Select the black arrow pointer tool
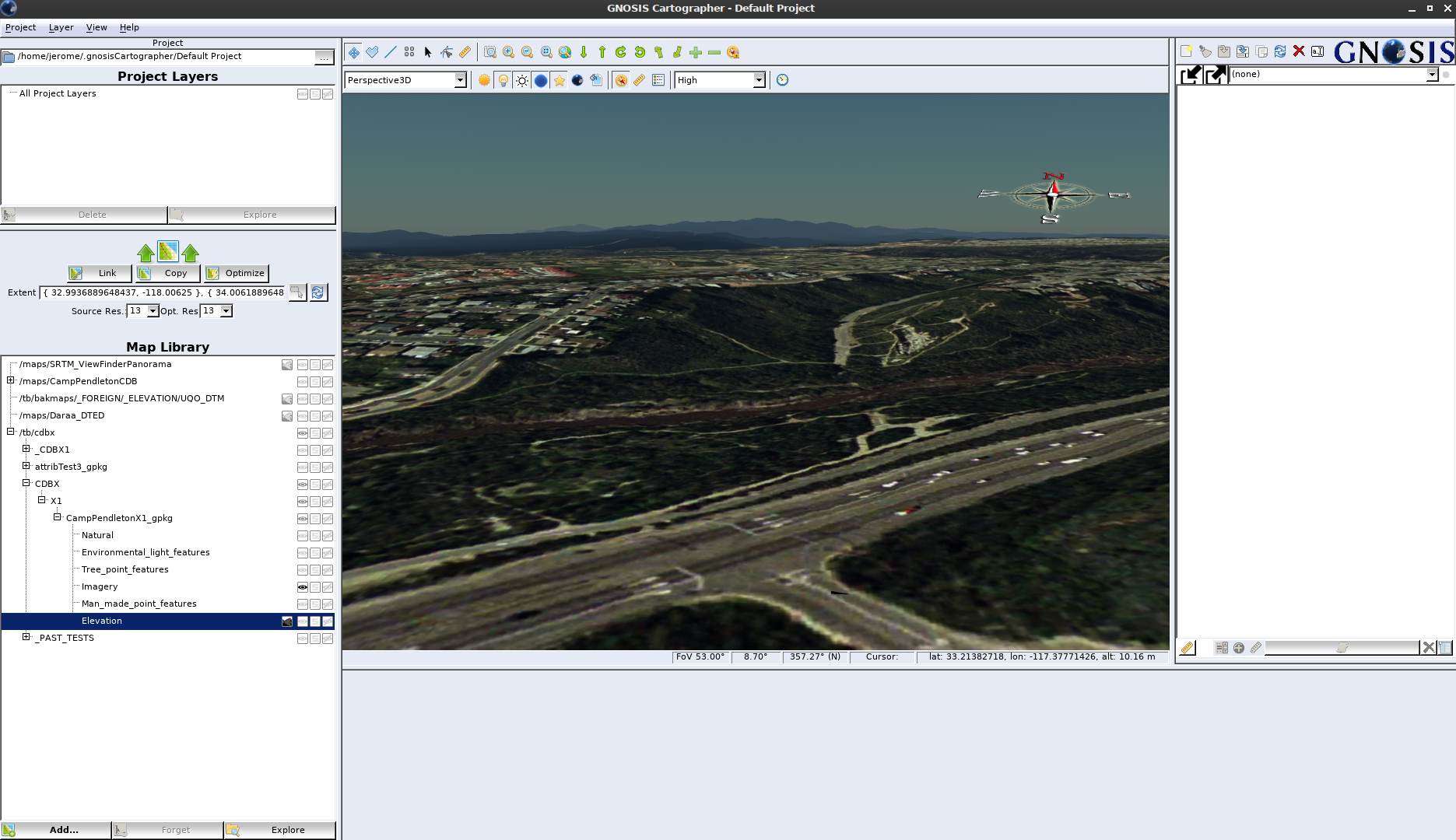 point(427,52)
